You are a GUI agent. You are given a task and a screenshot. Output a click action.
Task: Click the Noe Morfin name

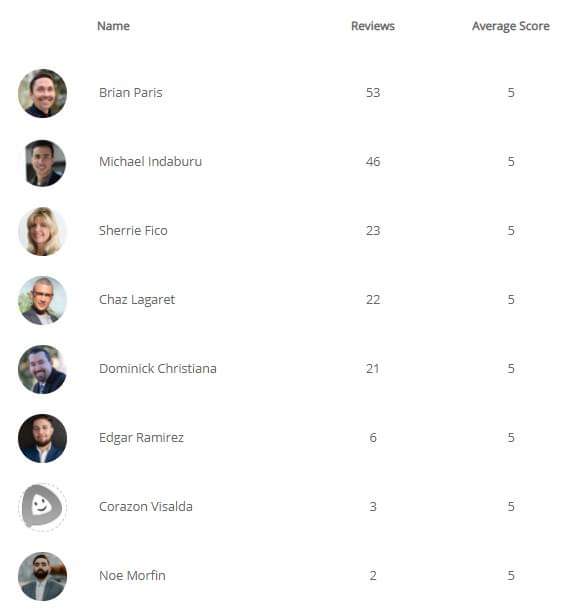click(132, 576)
